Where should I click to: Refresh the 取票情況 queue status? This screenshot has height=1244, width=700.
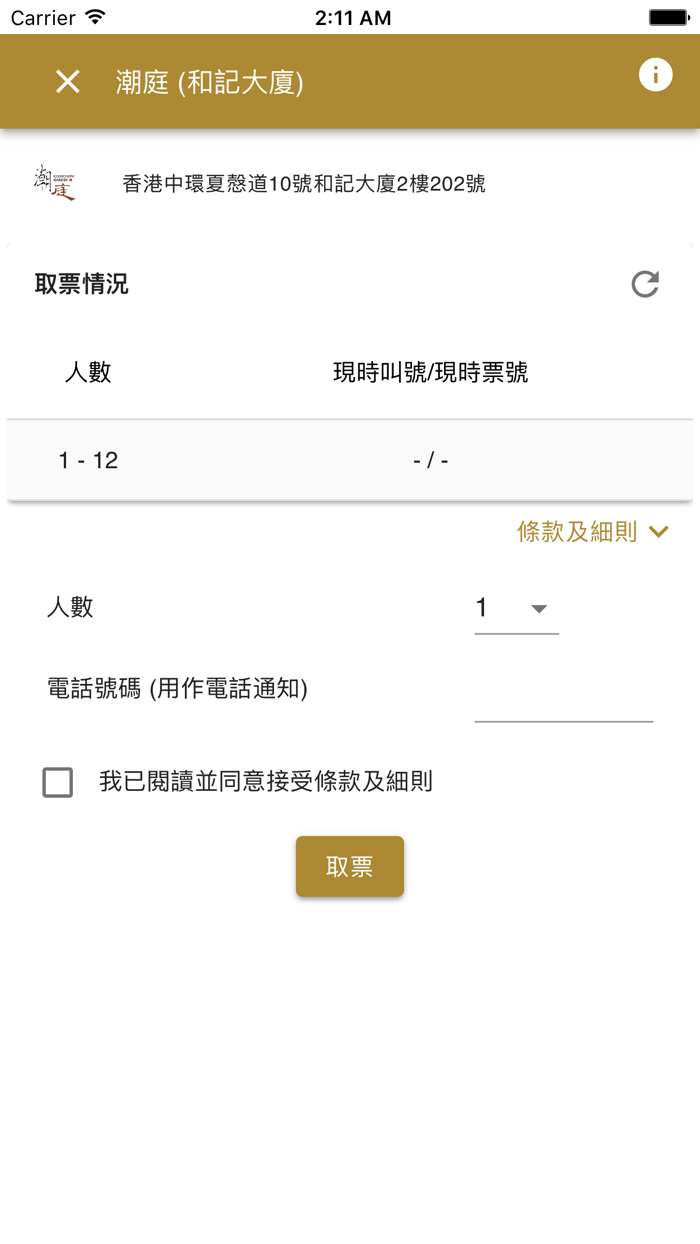click(646, 284)
